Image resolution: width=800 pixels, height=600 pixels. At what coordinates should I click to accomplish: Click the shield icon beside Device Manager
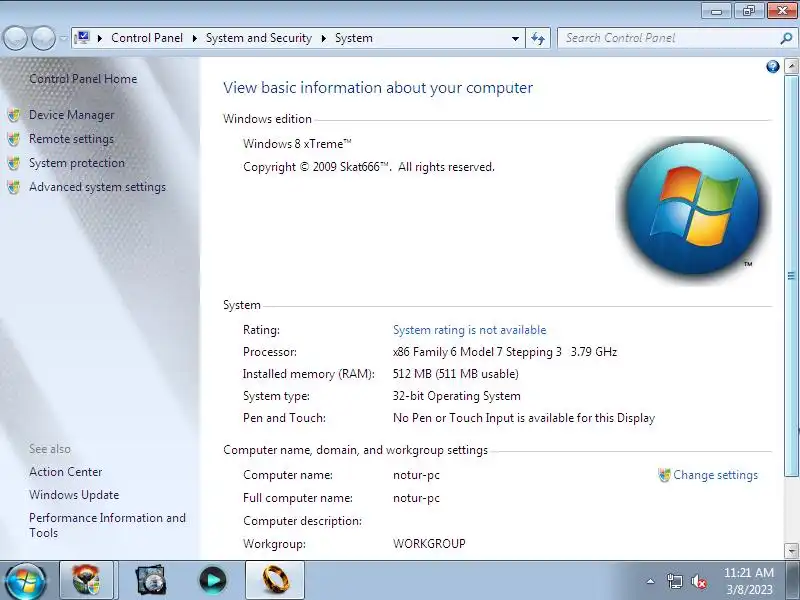[14, 115]
